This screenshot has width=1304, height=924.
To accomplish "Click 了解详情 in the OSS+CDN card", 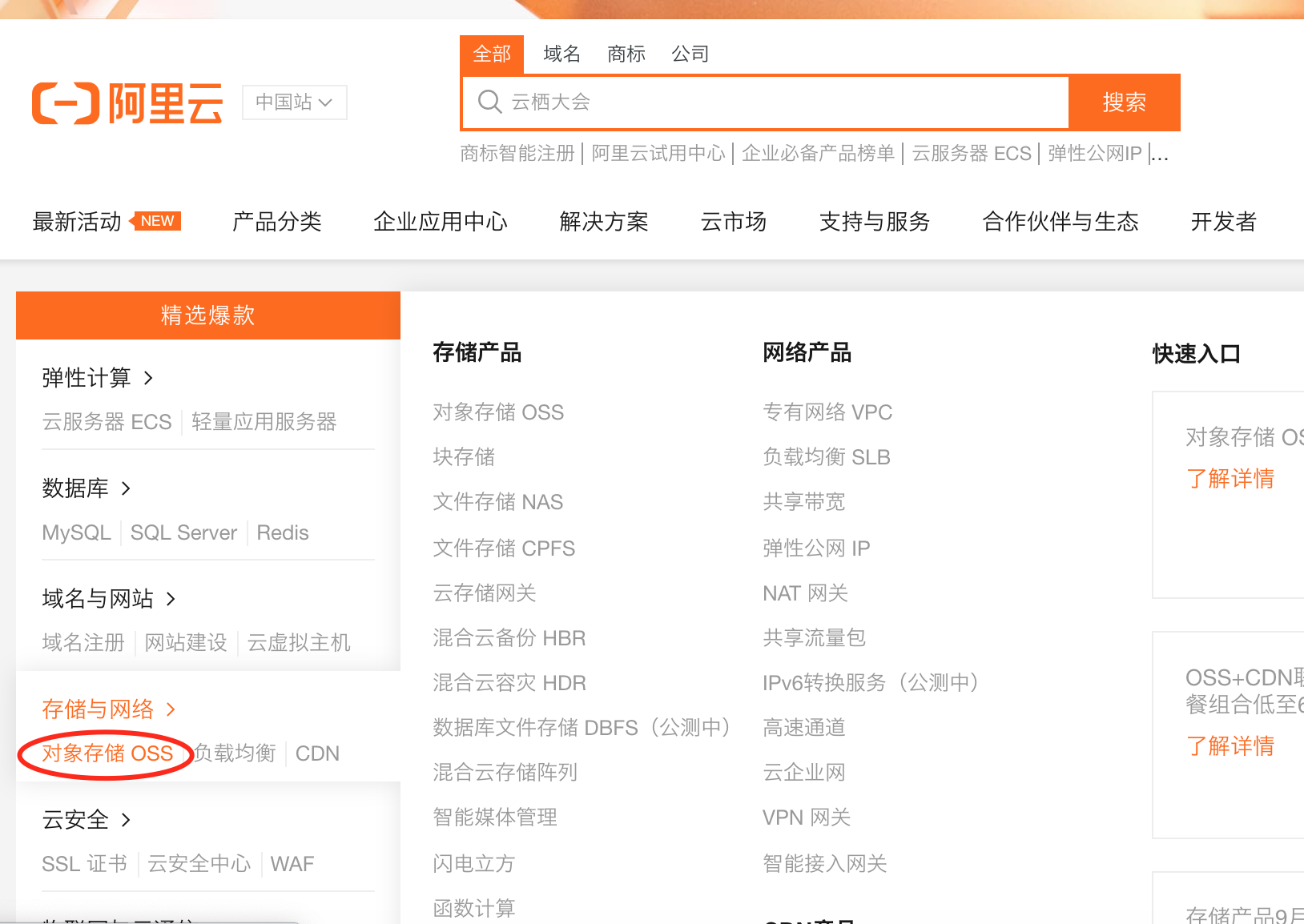I will pos(1230,746).
